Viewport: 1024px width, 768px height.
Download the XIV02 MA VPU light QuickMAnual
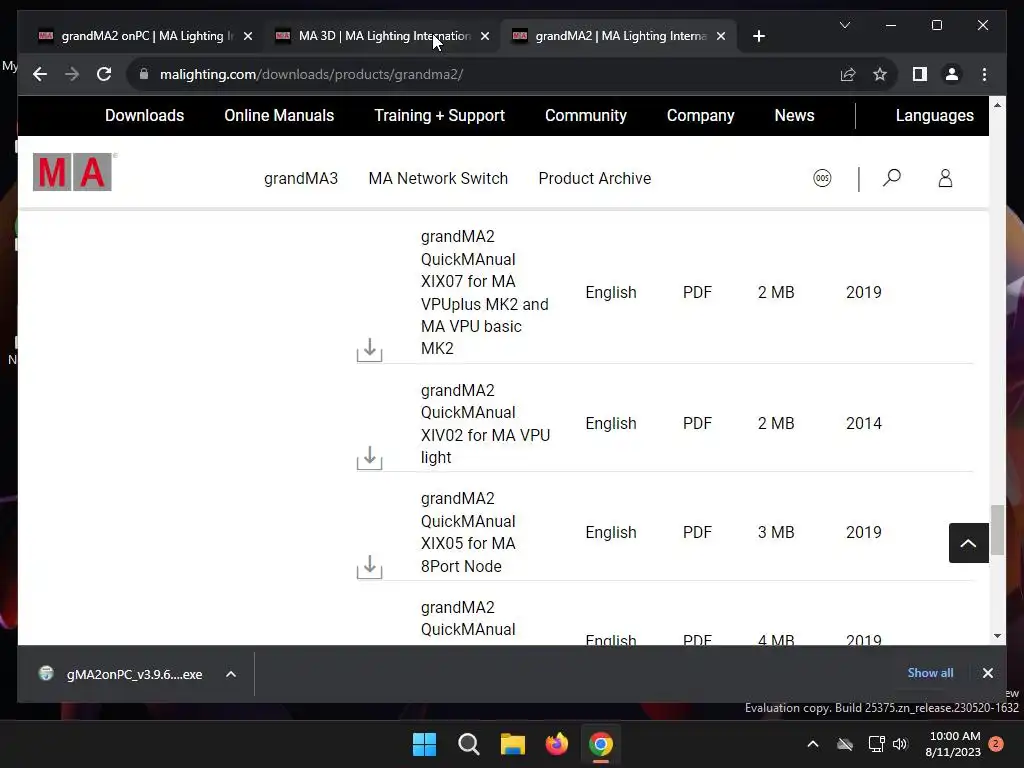coord(369,457)
